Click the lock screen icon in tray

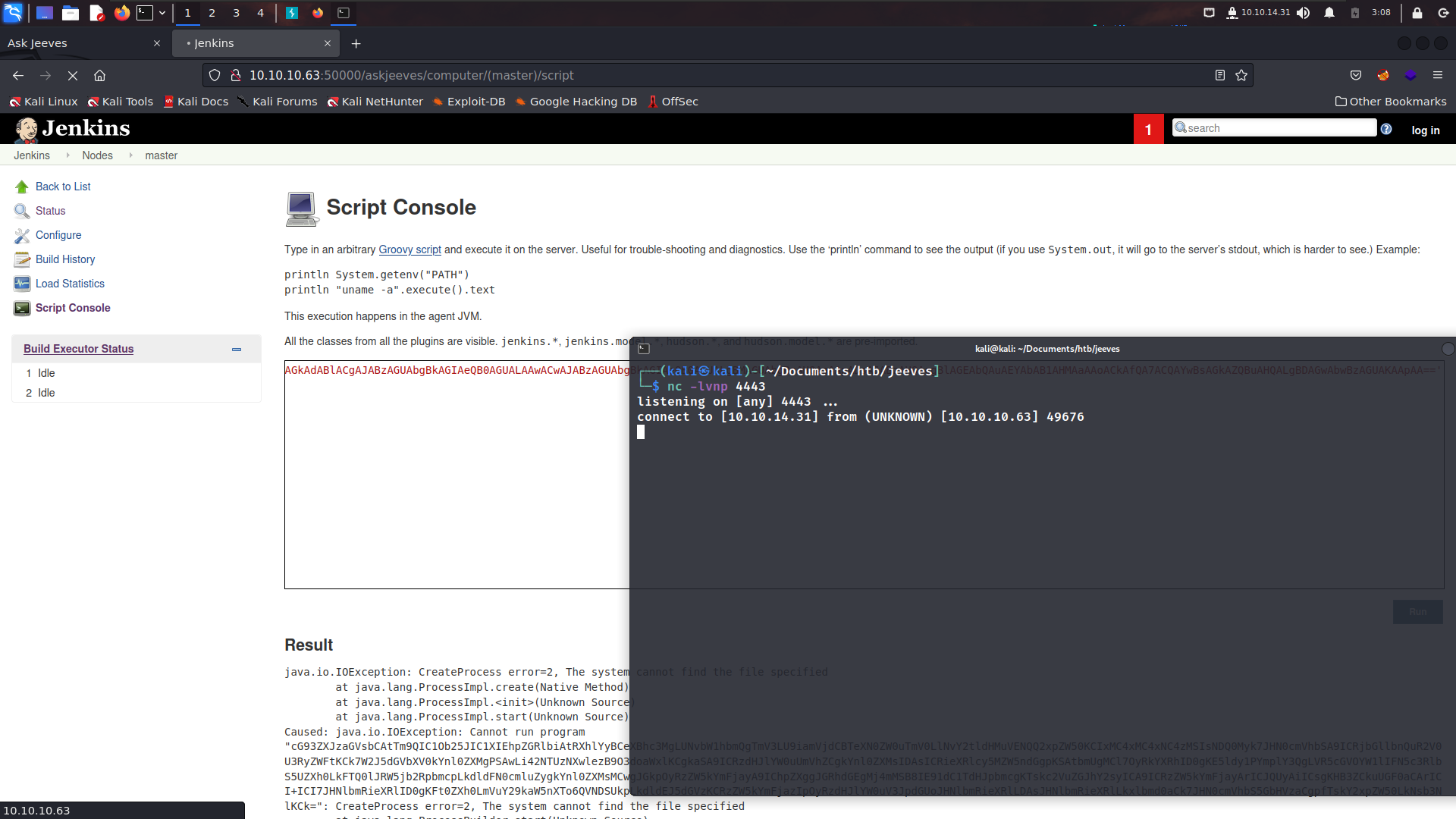(1417, 12)
